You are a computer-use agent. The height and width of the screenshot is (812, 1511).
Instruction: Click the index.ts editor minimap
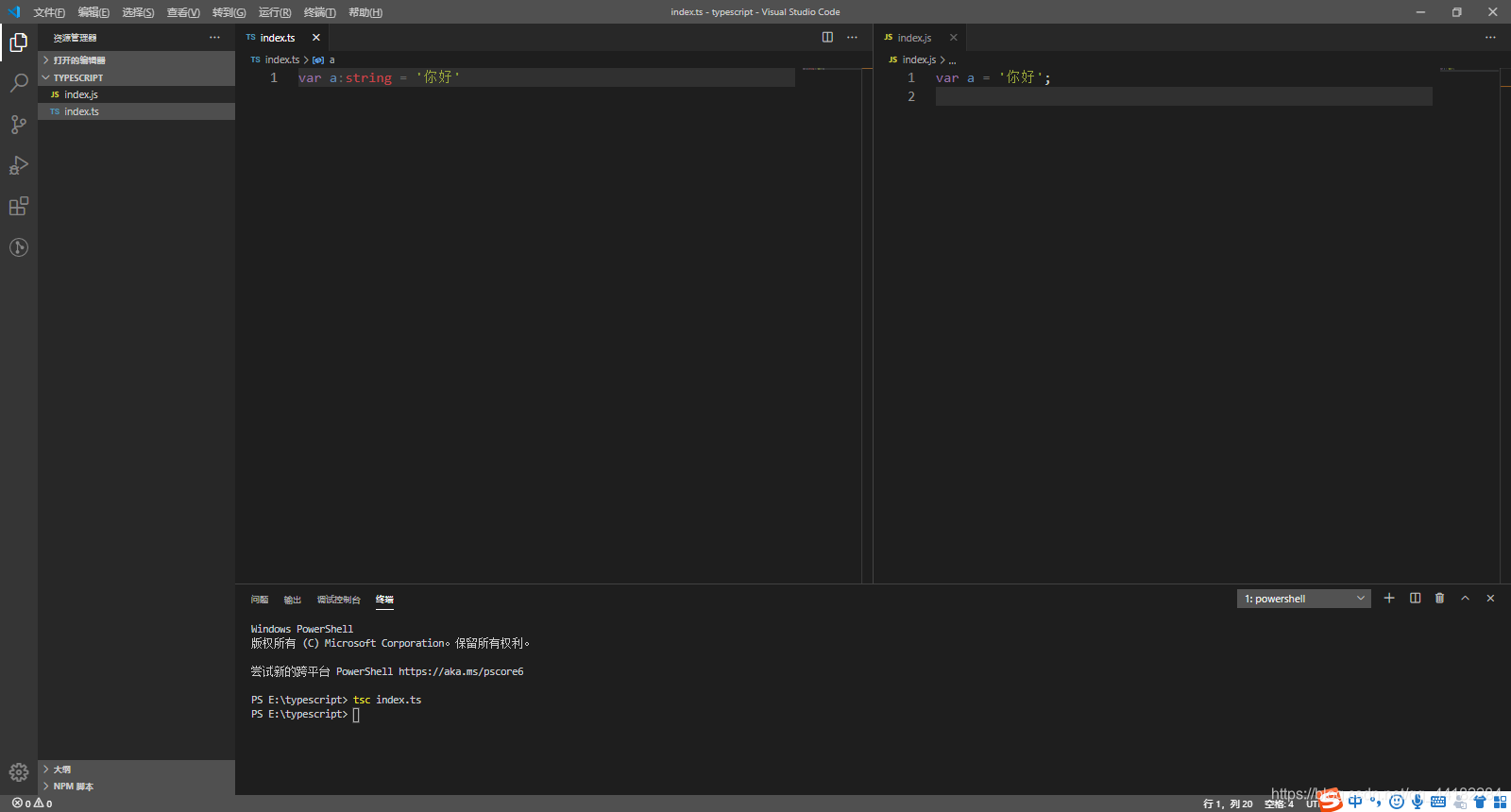(831, 69)
